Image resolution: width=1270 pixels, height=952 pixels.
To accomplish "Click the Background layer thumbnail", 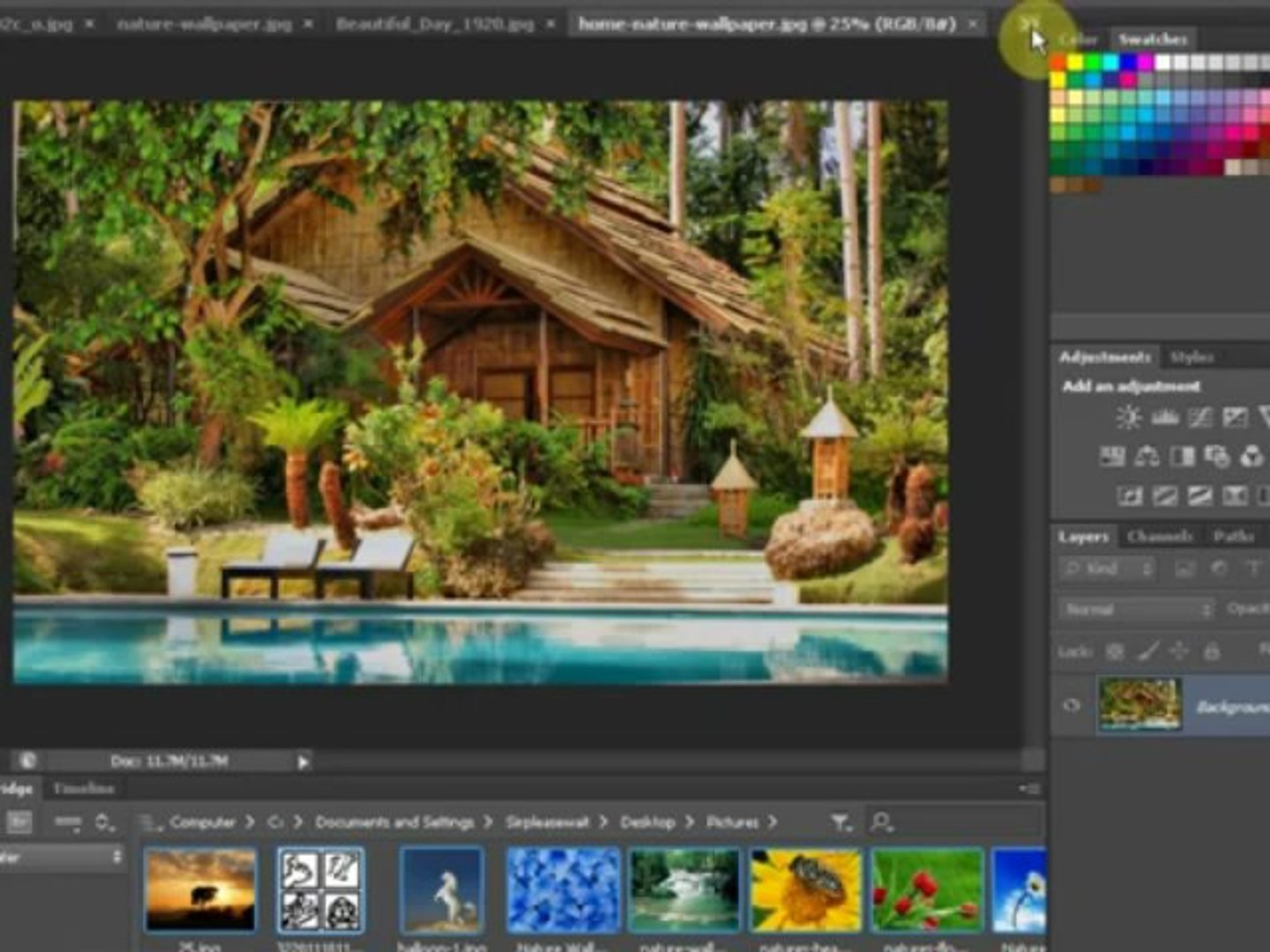I will pyautogui.click(x=1139, y=704).
